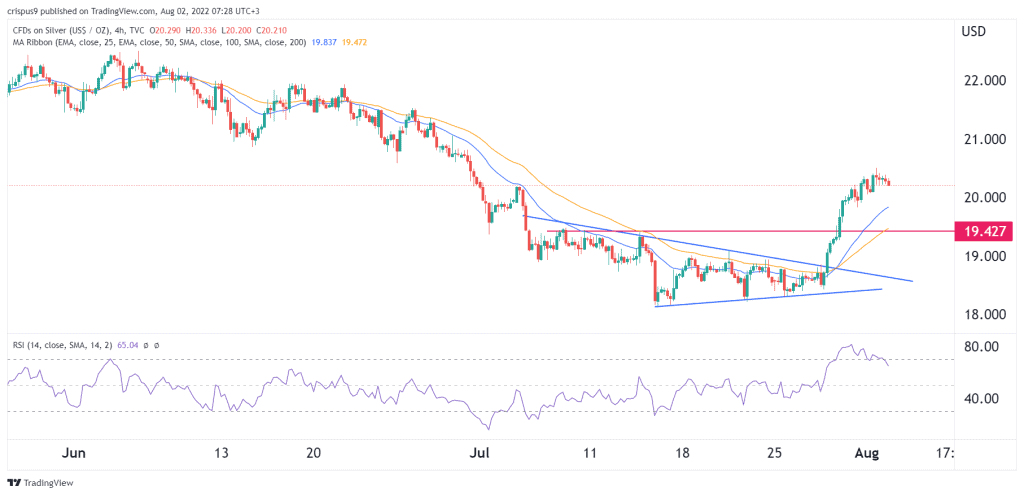Click the 18 date axis label
This screenshot has height=495, width=1024.
coord(682,453)
